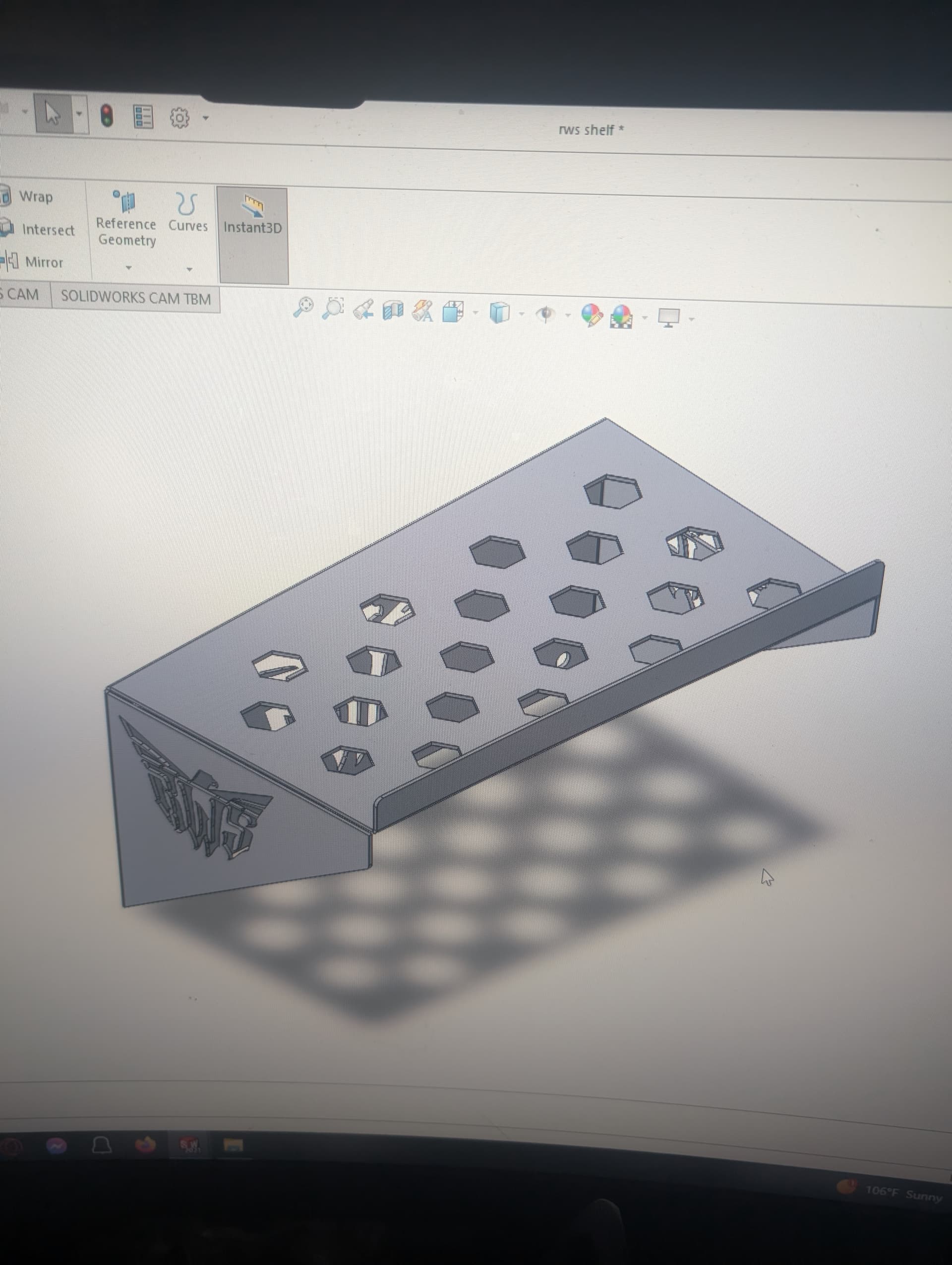Click the Apply Scene icon

point(621,316)
